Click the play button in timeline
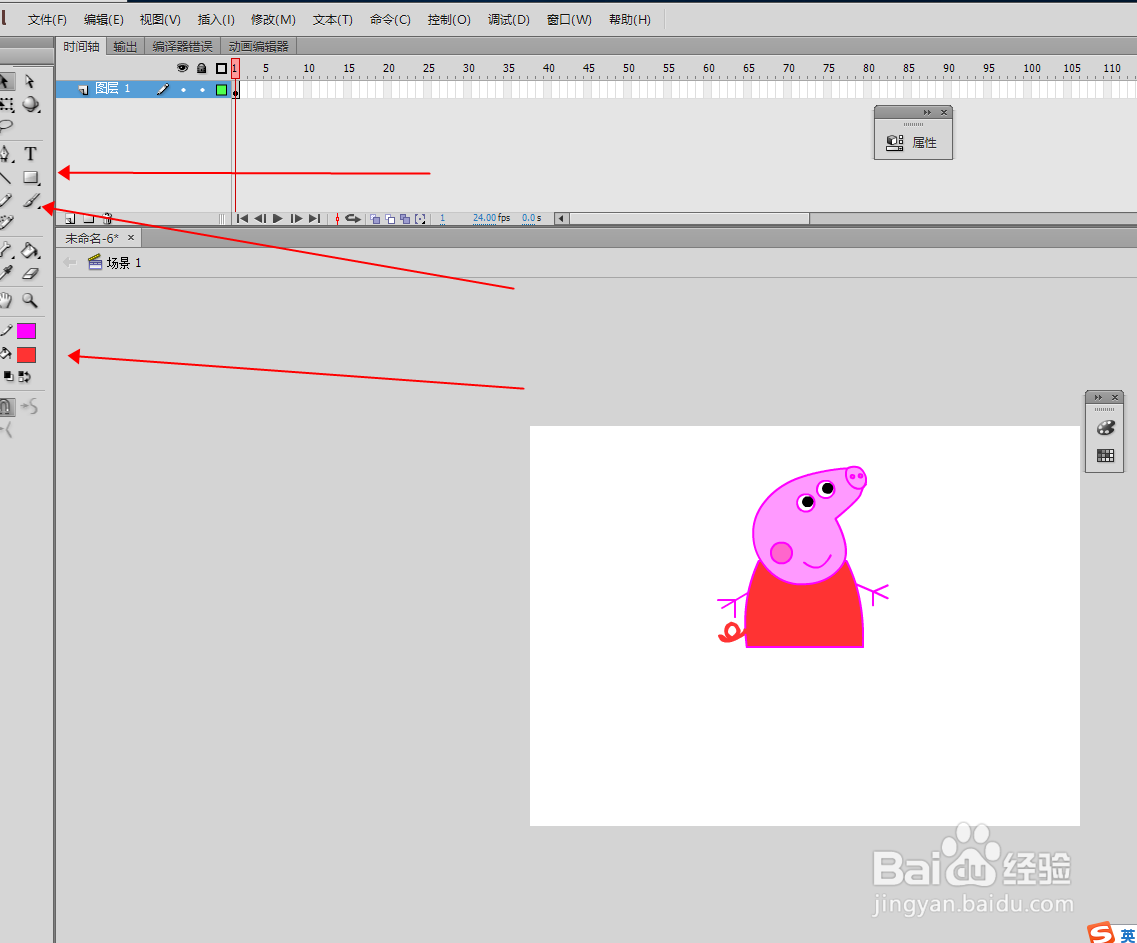 (278, 218)
